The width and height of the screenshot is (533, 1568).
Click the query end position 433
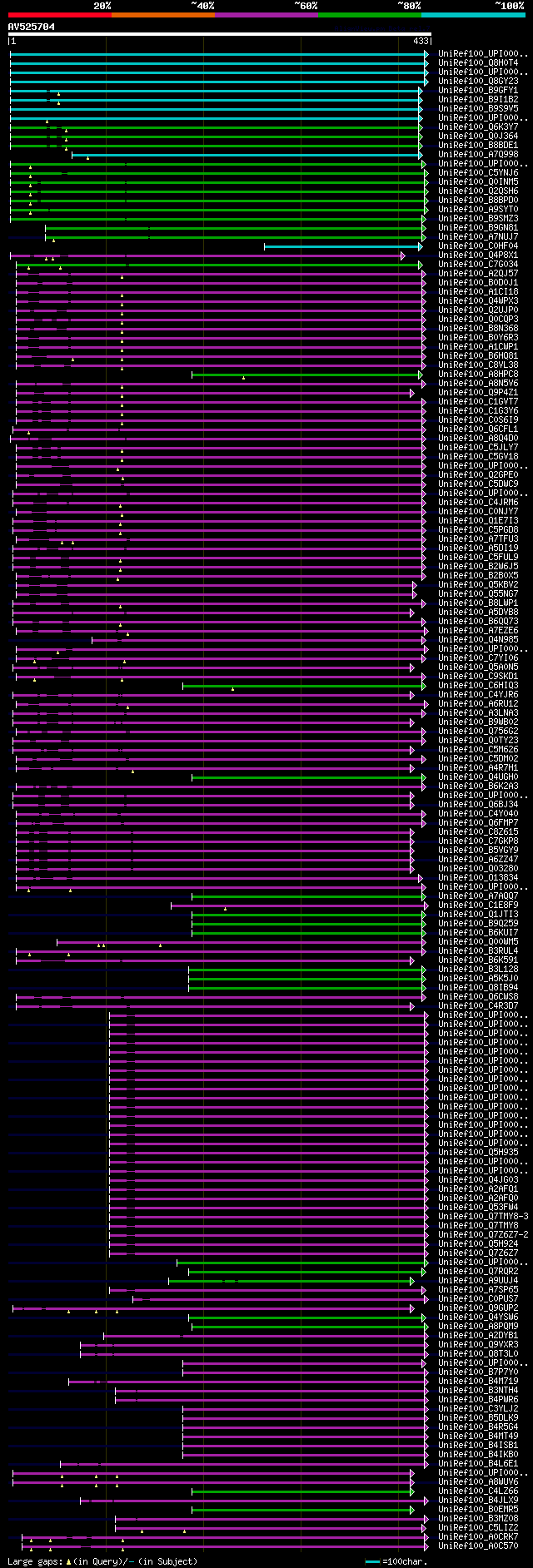click(421, 41)
